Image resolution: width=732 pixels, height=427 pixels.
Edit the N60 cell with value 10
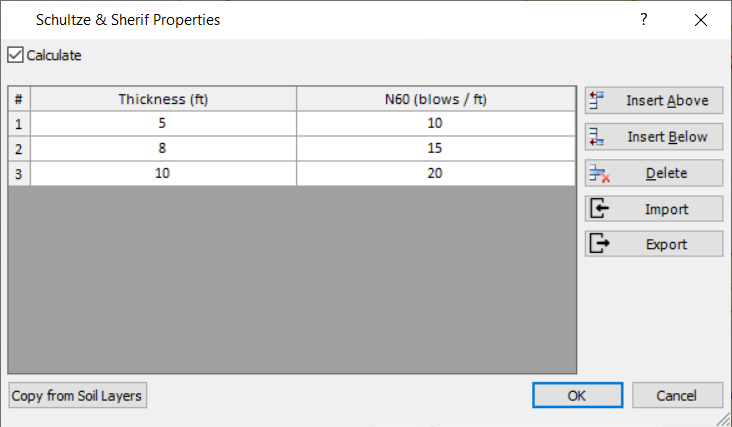pyautogui.click(x=436, y=123)
